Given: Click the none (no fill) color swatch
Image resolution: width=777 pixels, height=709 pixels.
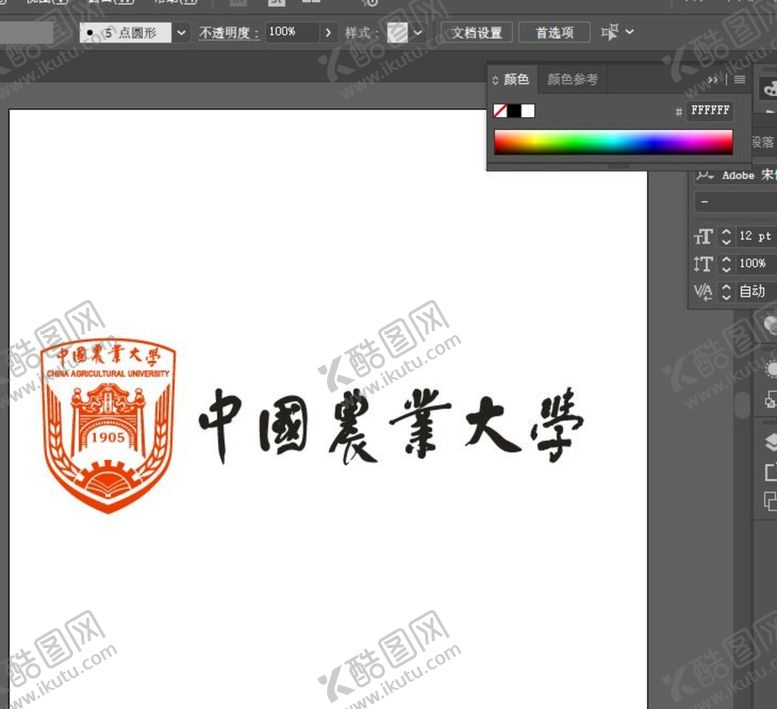Looking at the screenshot, I should (500, 111).
